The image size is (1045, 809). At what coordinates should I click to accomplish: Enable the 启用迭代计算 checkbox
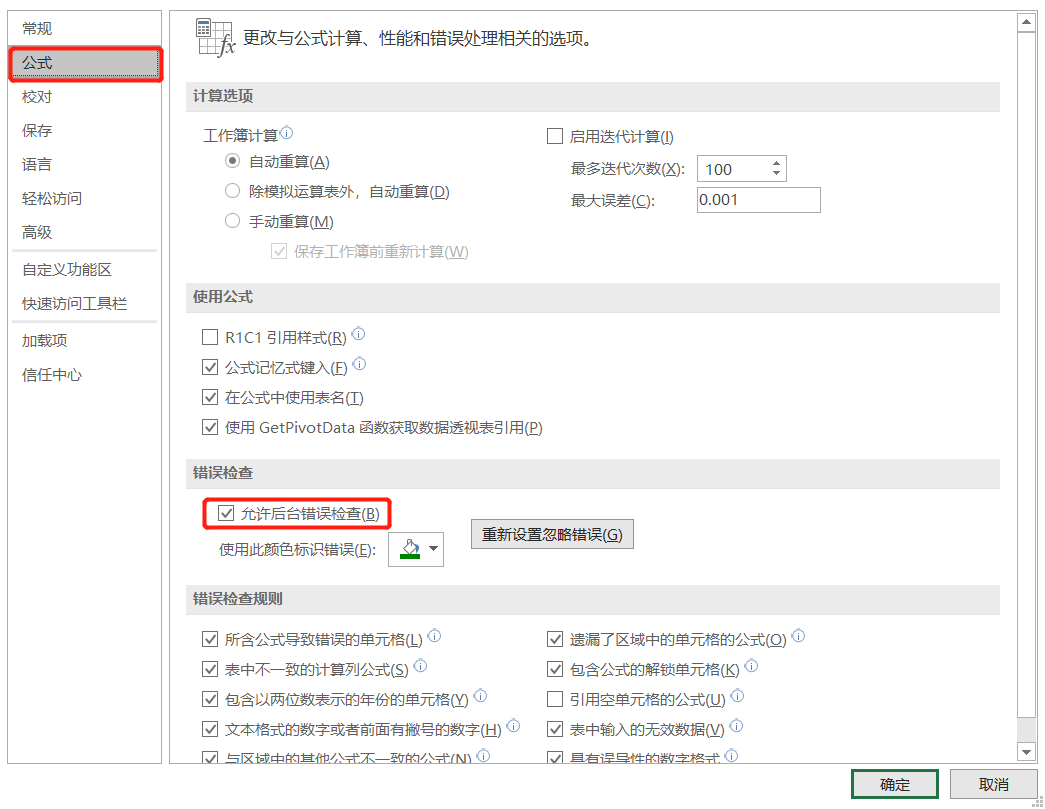coord(555,137)
